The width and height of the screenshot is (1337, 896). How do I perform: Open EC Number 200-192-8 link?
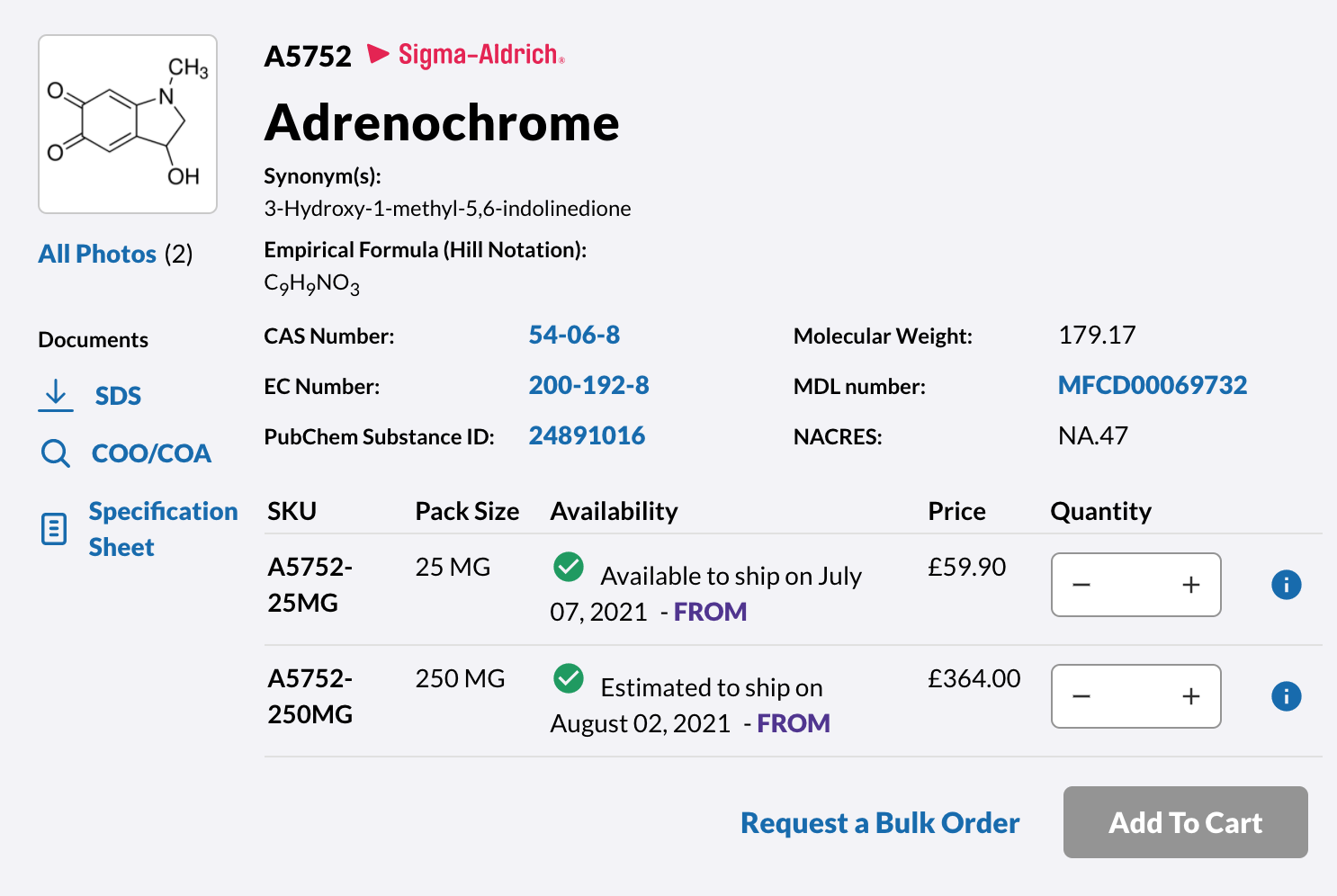[x=588, y=385]
